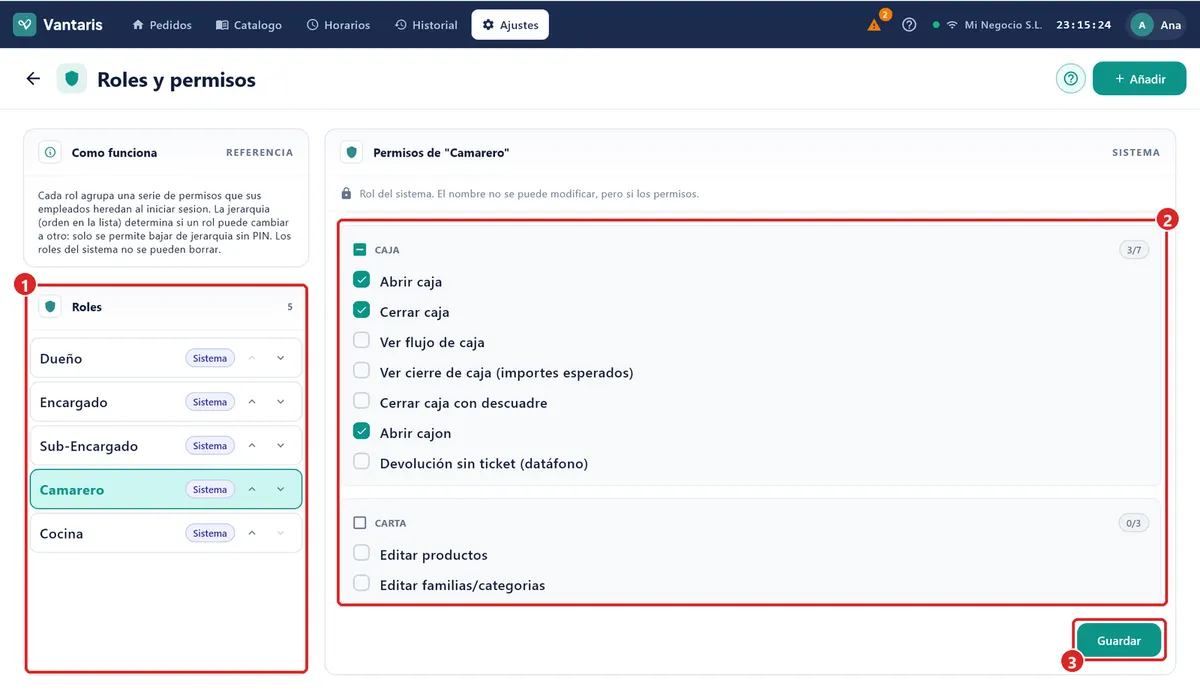This screenshot has width=1200, height=692.
Task: Open the Pedidos tab
Action: click(x=162, y=25)
